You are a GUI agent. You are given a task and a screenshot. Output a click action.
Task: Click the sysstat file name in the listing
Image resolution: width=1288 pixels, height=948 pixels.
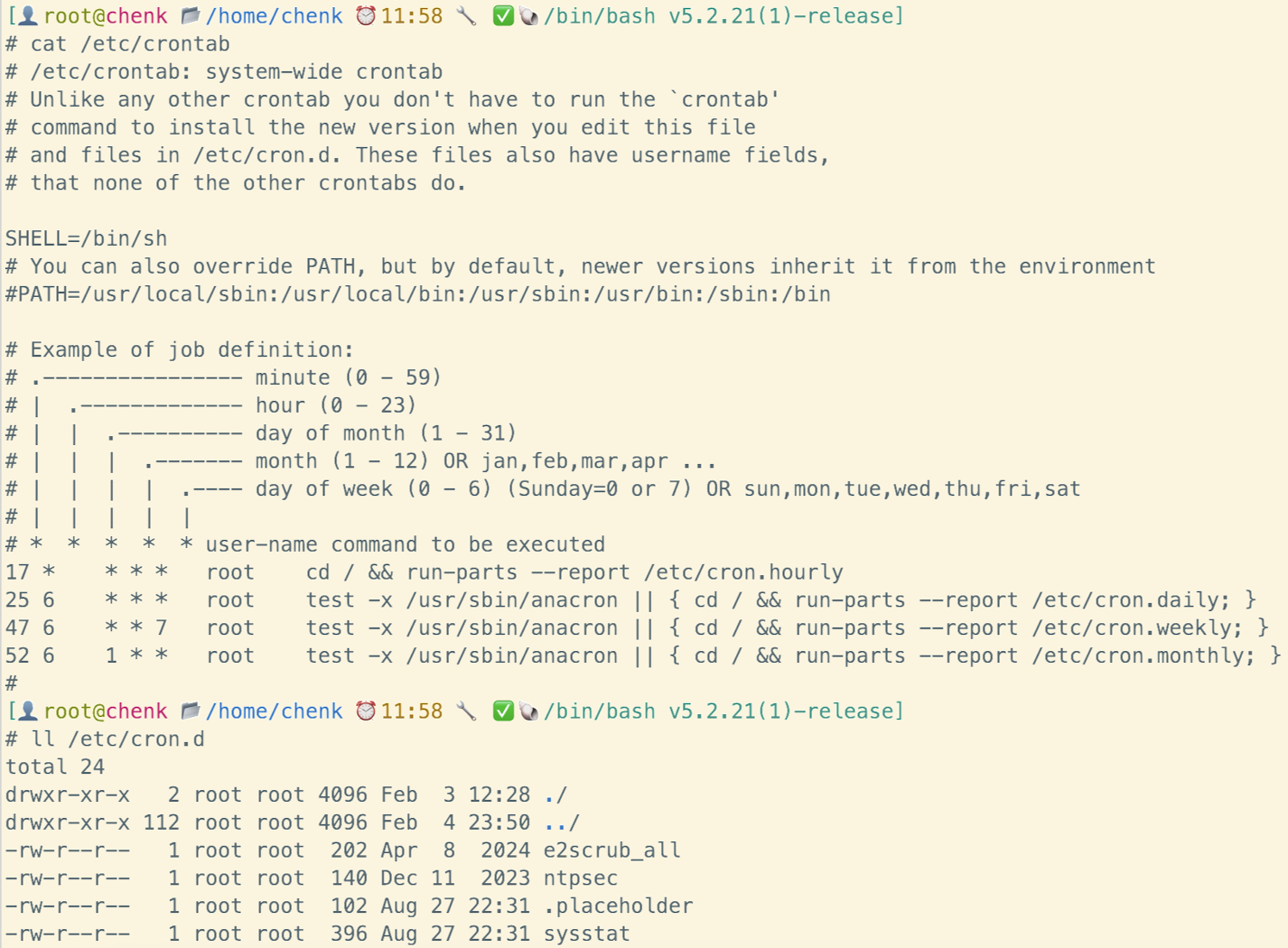pos(586,934)
